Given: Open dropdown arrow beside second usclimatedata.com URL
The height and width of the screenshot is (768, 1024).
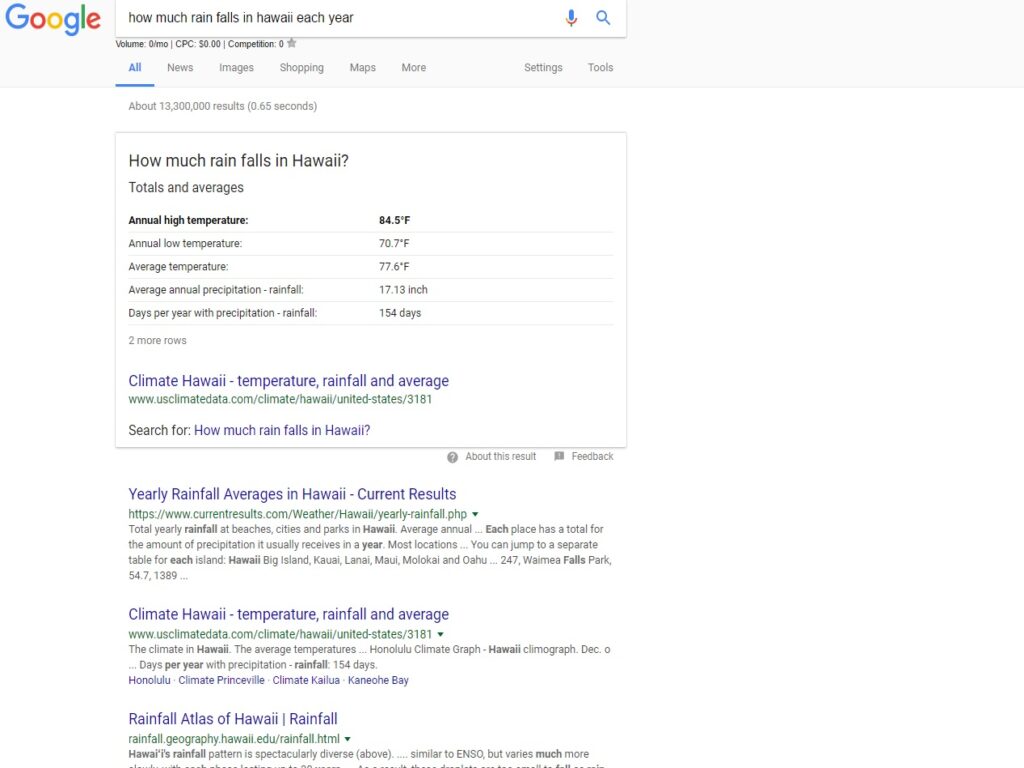Looking at the screenshot, I should (441, 634).
